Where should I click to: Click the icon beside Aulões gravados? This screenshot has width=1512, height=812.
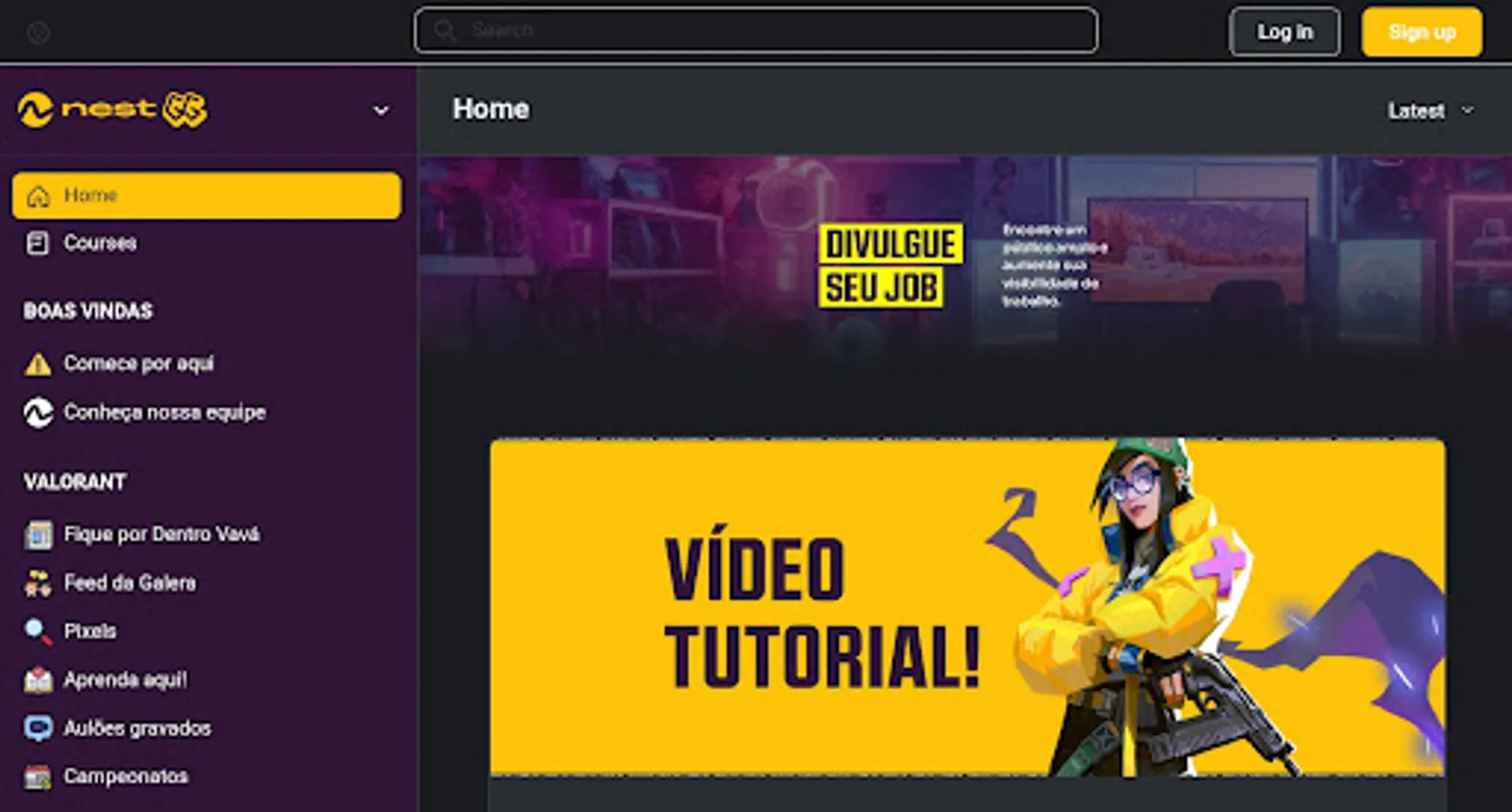[x=38, y=728]
